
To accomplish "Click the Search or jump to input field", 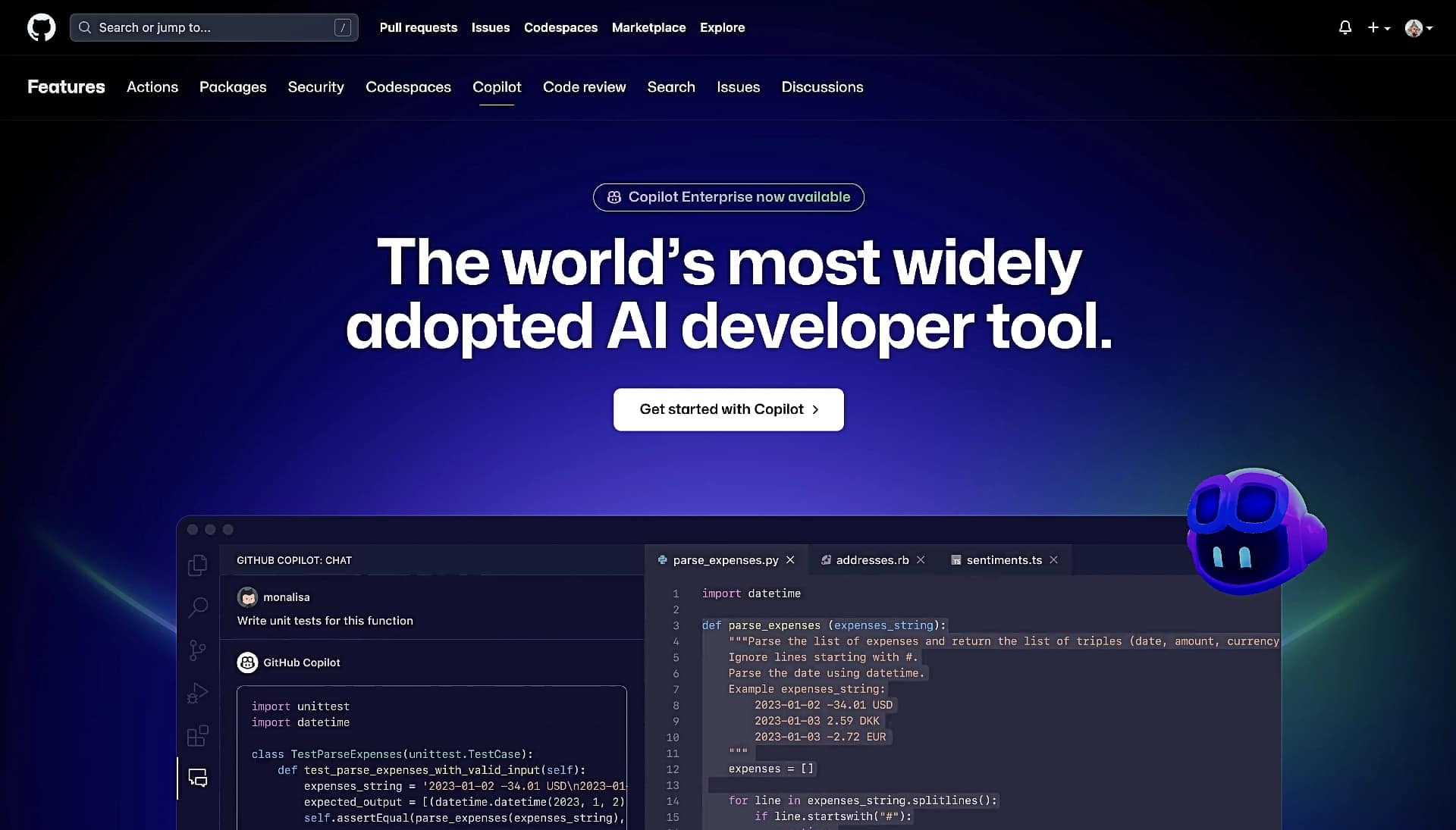I will [x=214, y=27].
